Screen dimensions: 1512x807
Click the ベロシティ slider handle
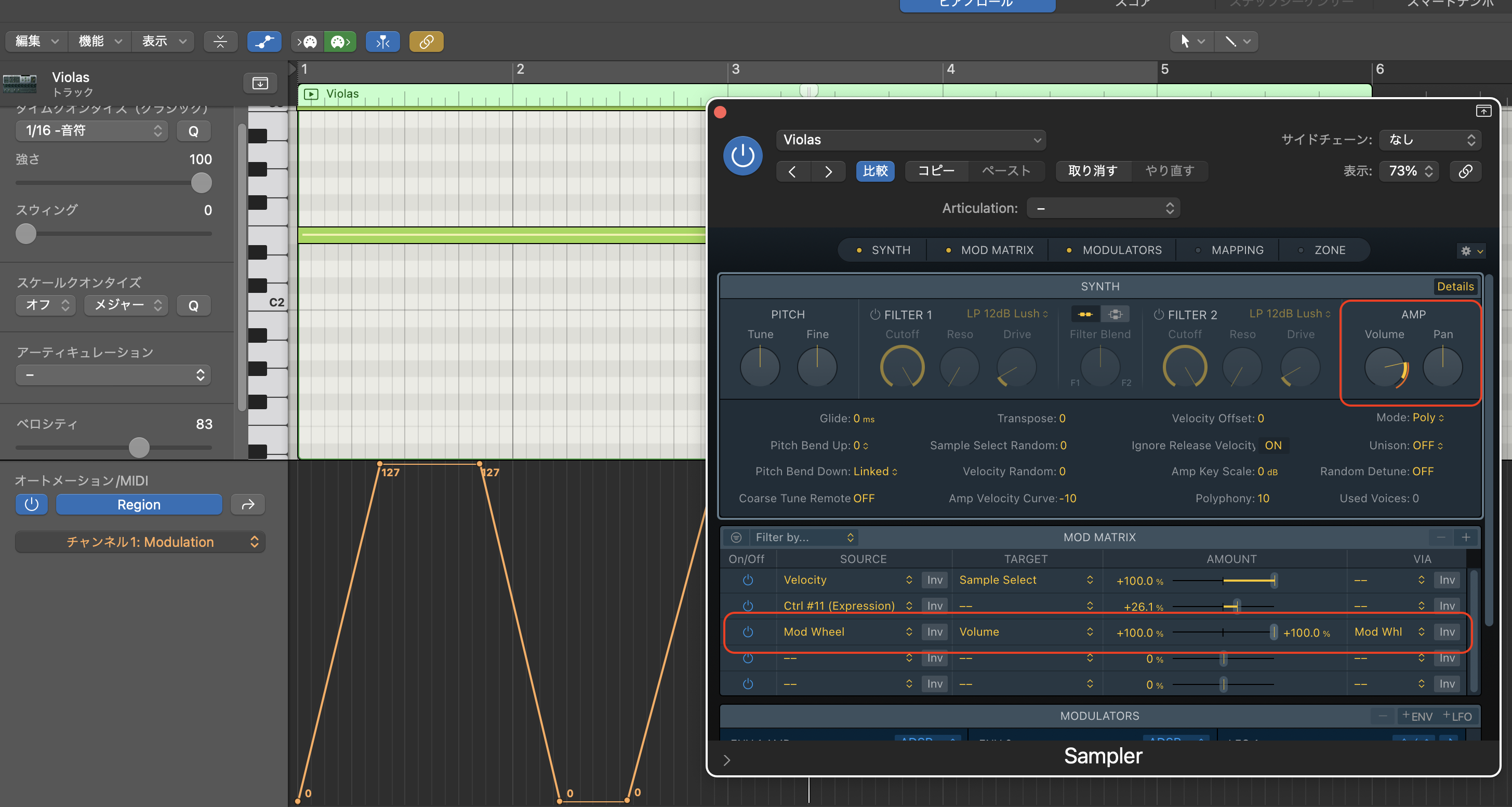(x=139, y=448)
